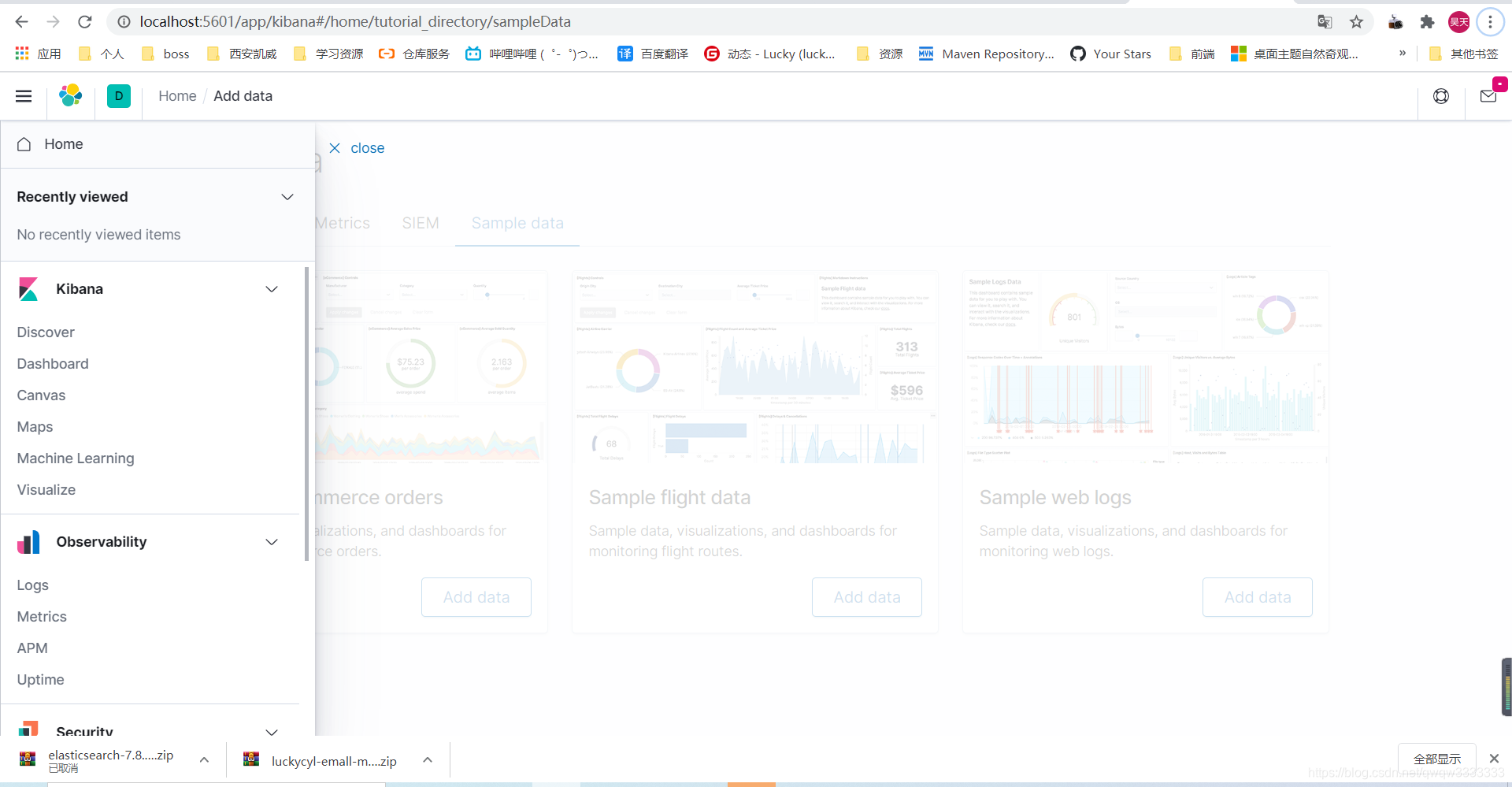The width and height of the screenshot is (1512, 787).
Task: Open the green D space avatar
Action: tap(119, 96)
